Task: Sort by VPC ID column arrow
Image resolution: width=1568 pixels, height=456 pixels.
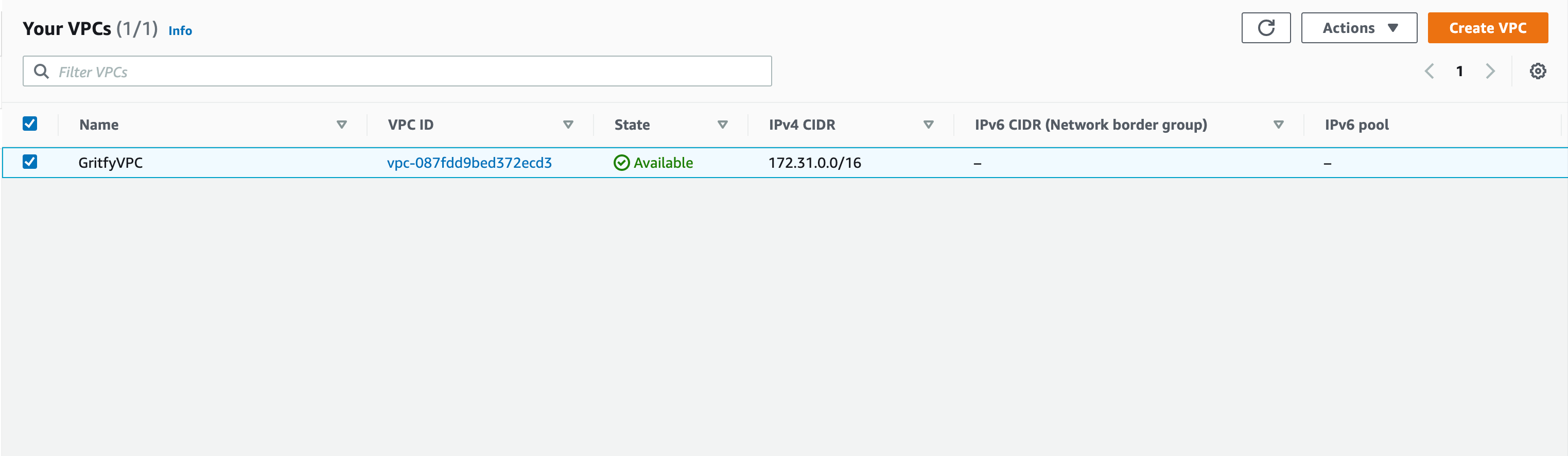Action: point(568,125)
